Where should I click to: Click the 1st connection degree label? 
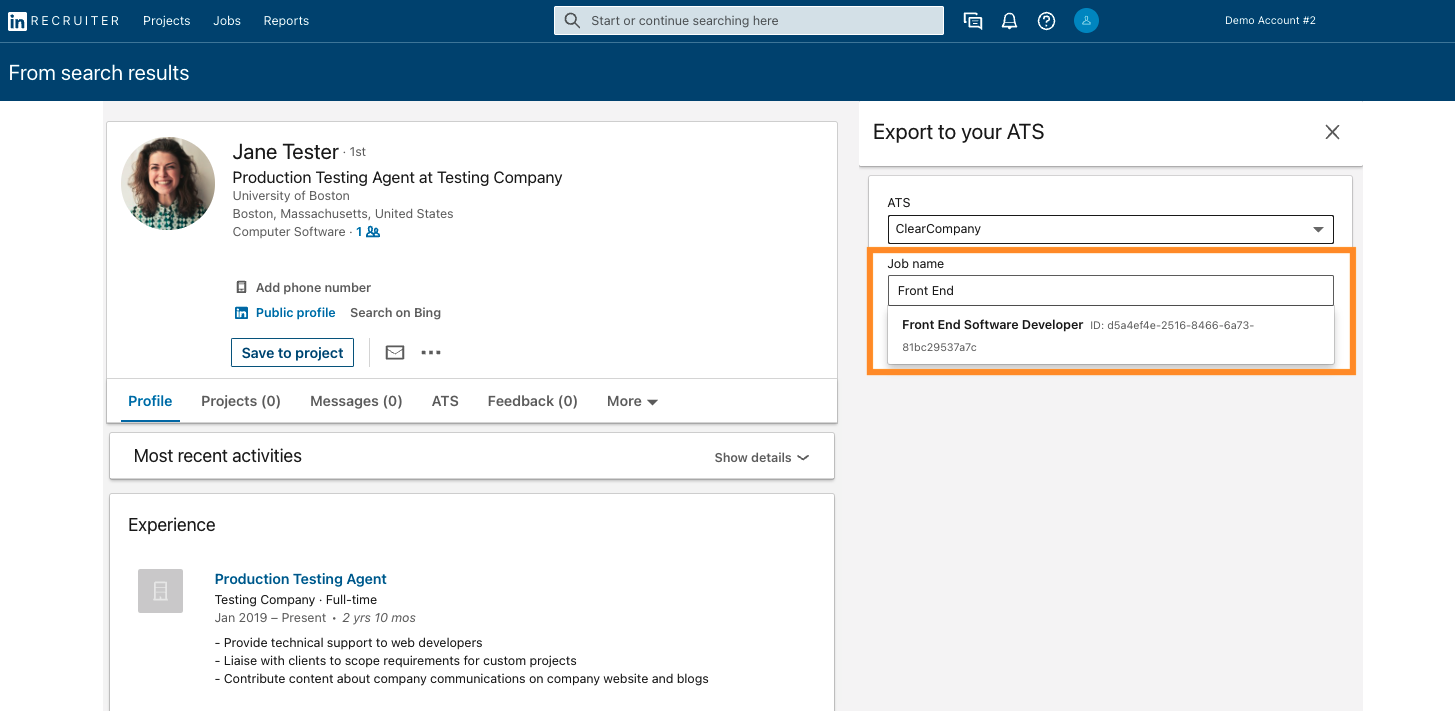pyautogui.click(x=357, y=152)
